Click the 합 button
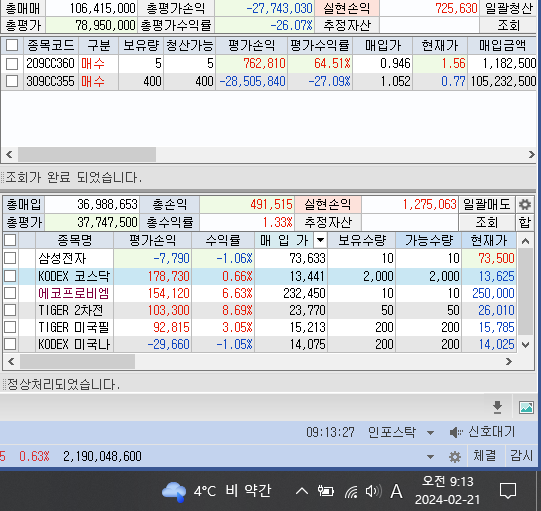Image resolution: width=541 pixels, height=511 pixels. [525, 222]
